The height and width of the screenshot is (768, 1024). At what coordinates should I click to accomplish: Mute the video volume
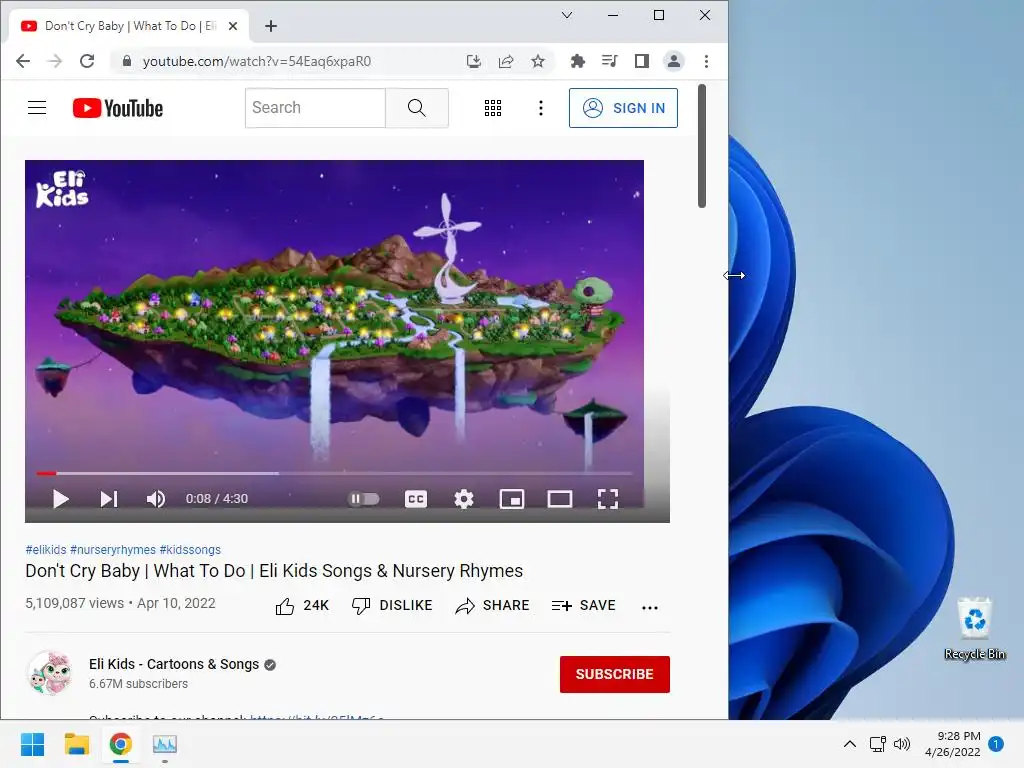coord(155,499)
